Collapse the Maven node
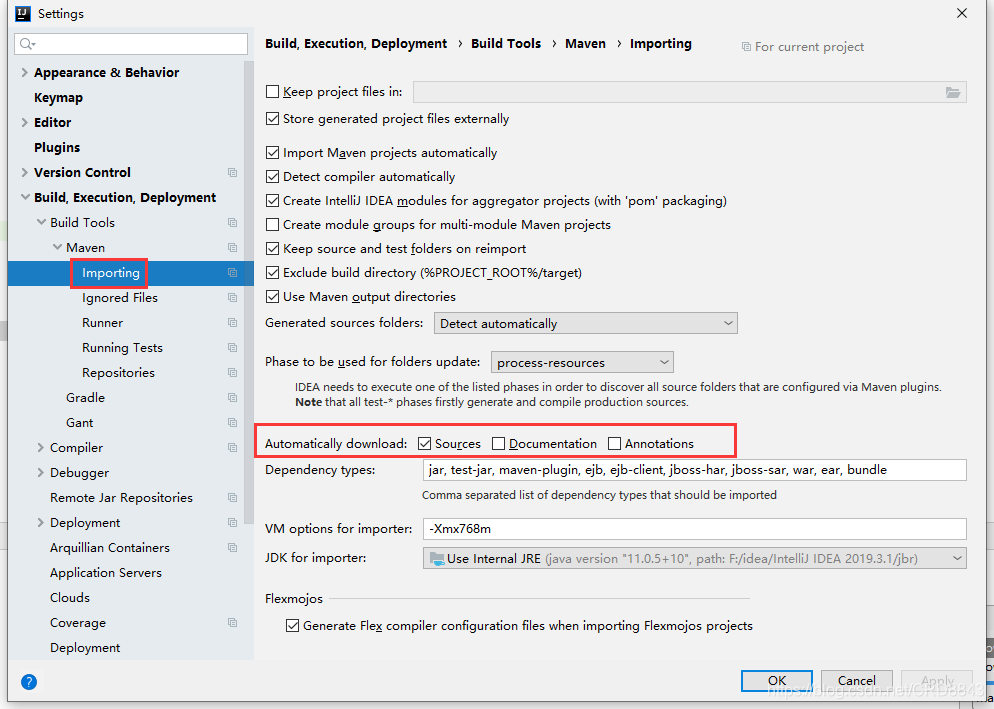Viewport: 994px width, 709px height. tap(57, 247)
